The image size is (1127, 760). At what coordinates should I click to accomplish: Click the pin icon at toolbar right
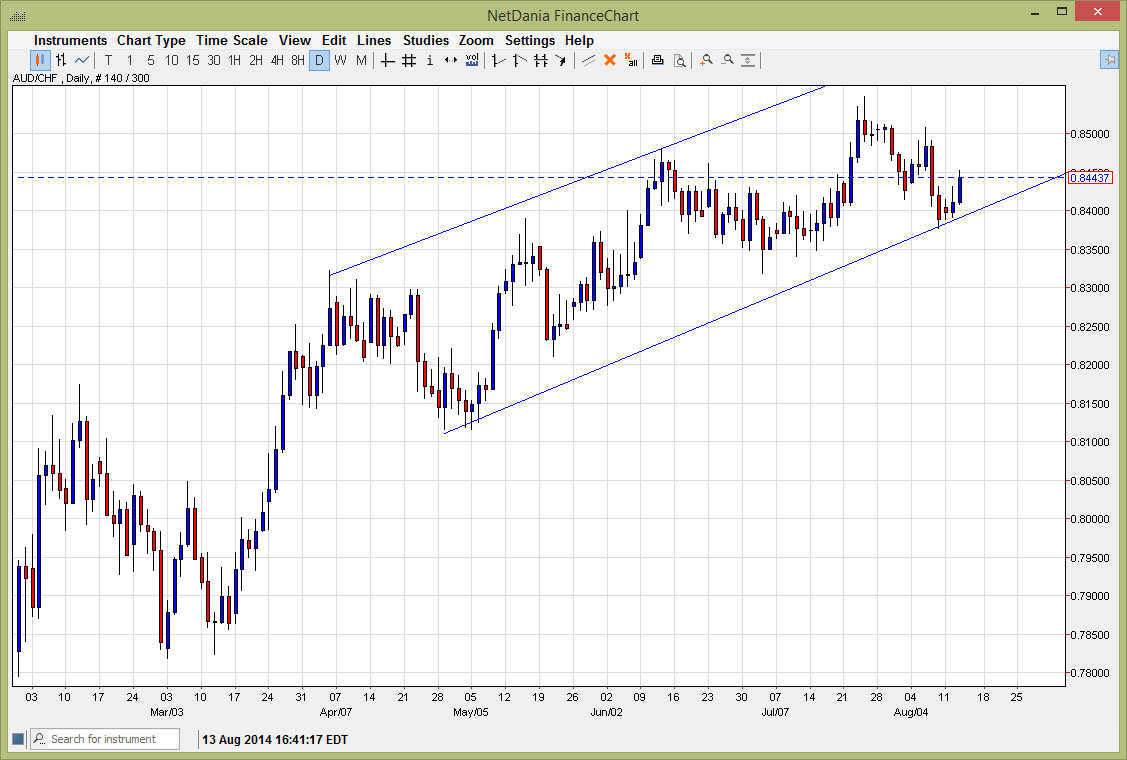coord(1109,60)
